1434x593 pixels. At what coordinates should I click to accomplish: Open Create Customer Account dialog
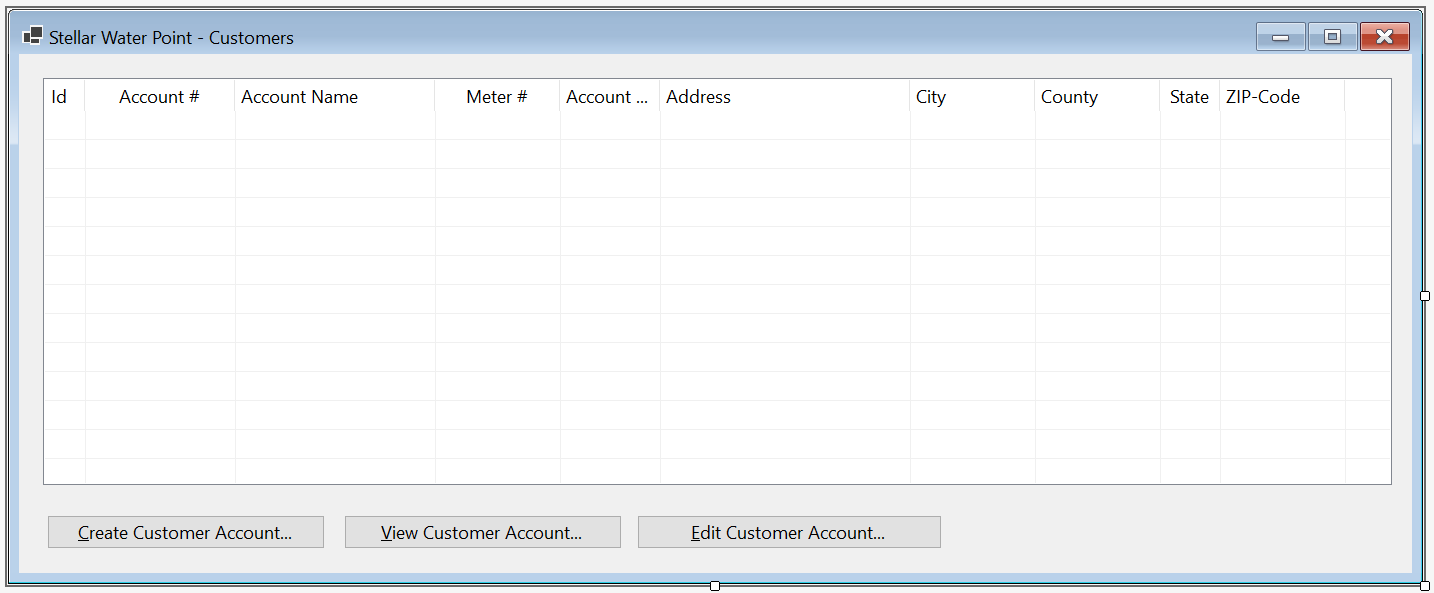(186, 532)
